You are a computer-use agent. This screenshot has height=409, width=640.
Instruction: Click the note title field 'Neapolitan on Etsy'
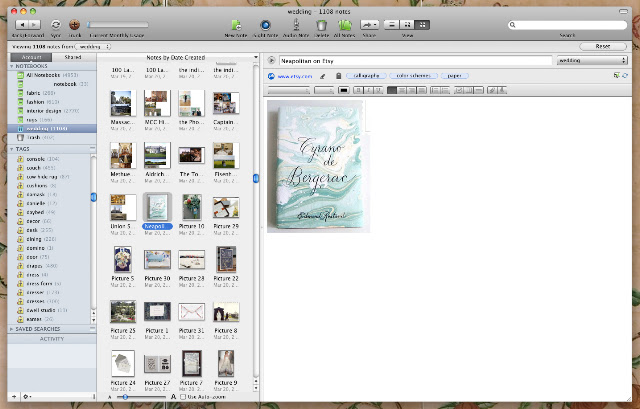pyautogui.click(x=416, y=61)
